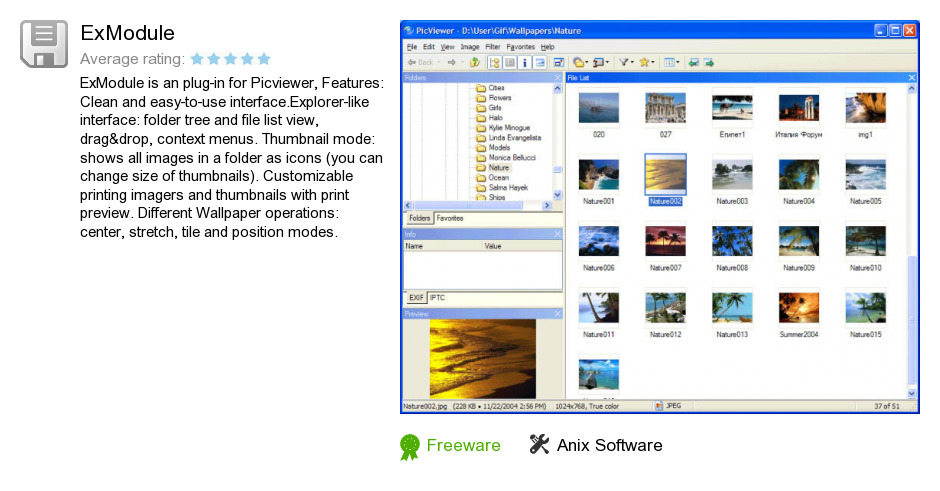Go up one folder level icon
This screenshot has width=940, height=491.
tap(474, 62)
